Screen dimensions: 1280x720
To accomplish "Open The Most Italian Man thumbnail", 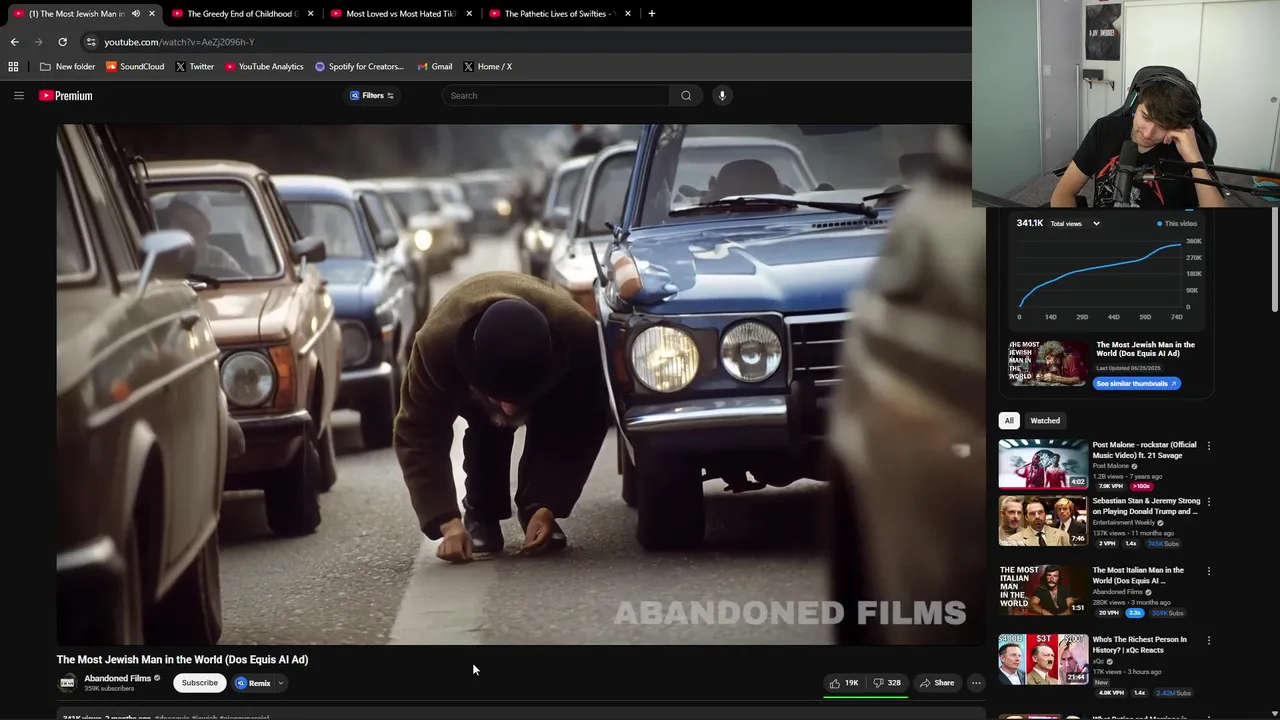I will tap(1043, 590).
